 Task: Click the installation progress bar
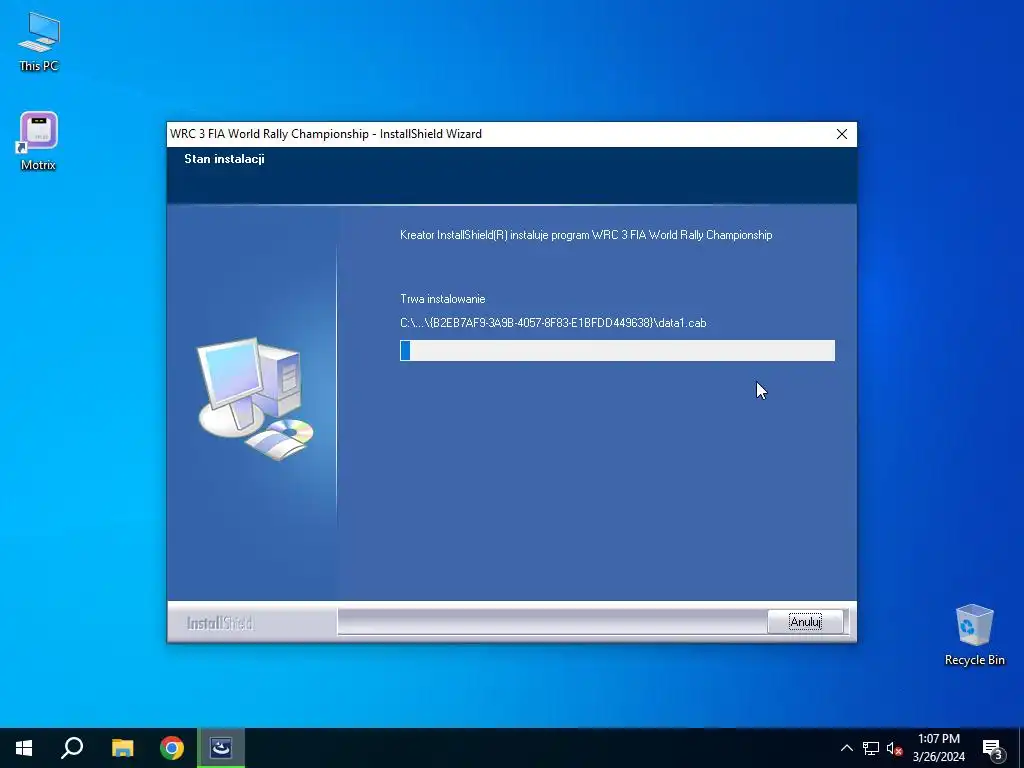pos(617,351)
